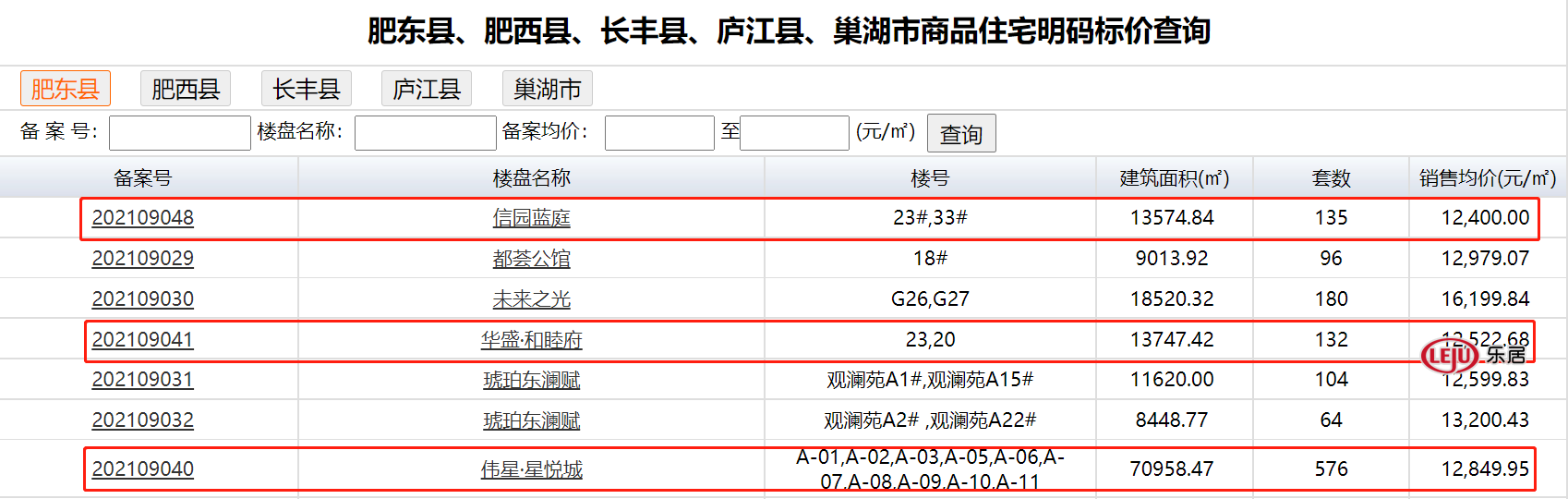Click the 查询 search button
Screen dimensions: 1568x499
point(961,134)
